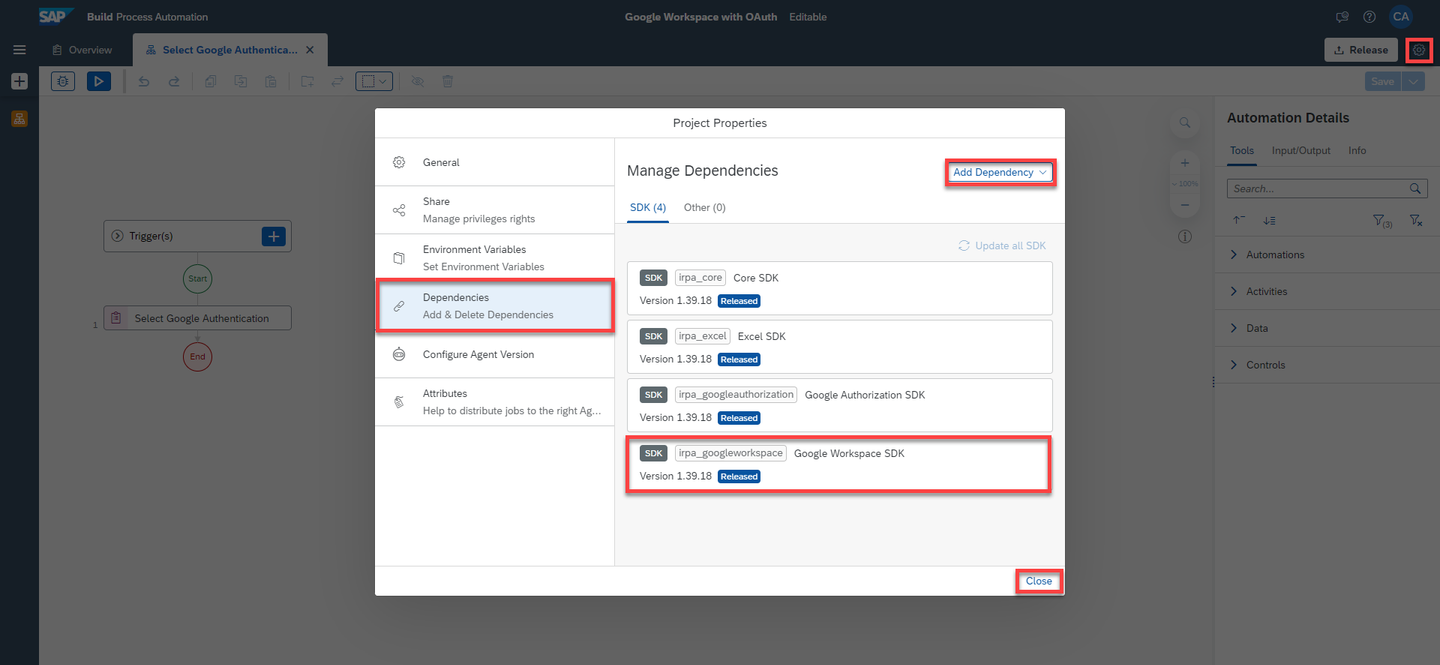Switch to the Tools tab
This screenshot has height=665, width=1440.
point(1241,151)
